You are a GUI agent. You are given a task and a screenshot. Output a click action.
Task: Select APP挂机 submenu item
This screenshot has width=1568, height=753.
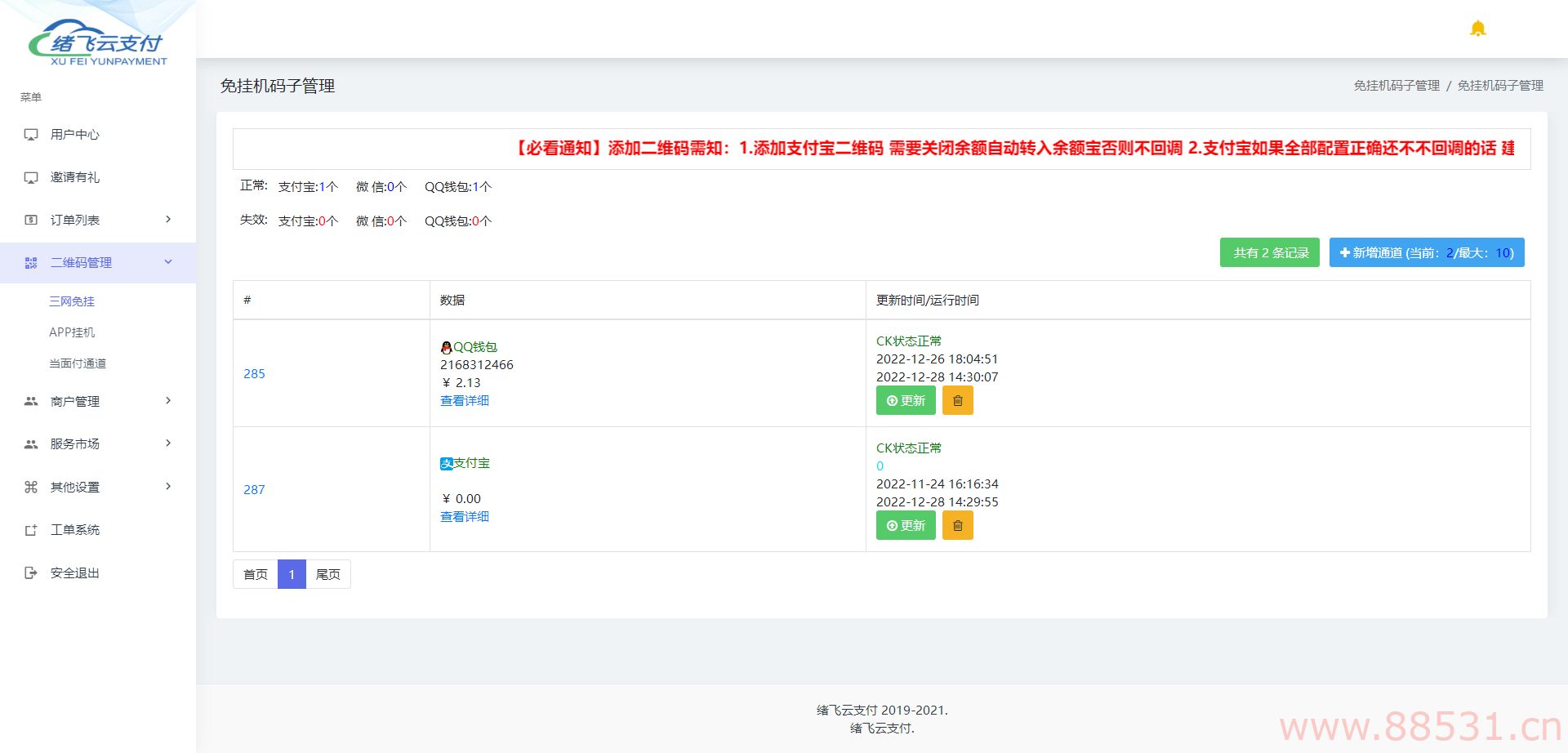[72, 332]
